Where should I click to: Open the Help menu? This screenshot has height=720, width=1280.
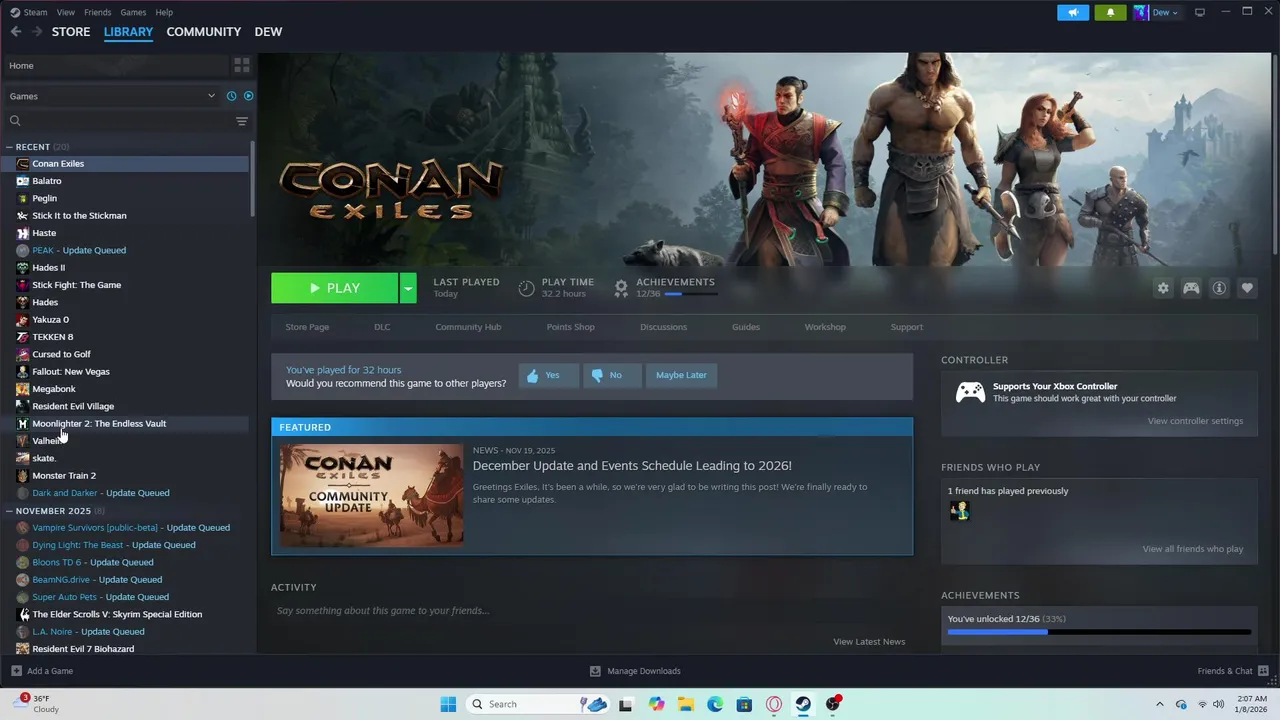tap(164, 12)
